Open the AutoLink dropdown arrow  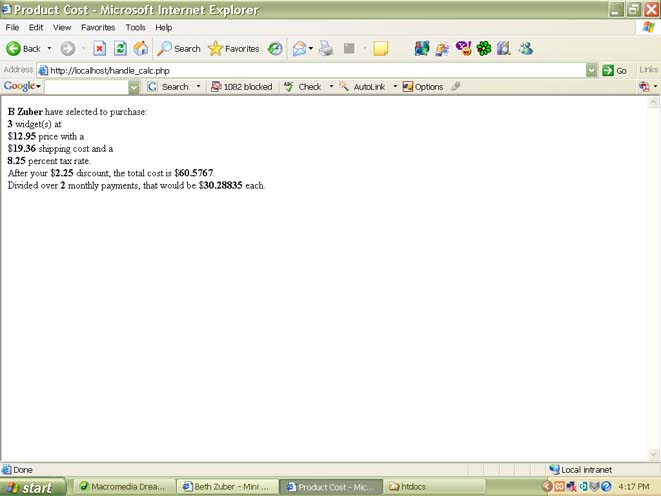click(395, 87)
